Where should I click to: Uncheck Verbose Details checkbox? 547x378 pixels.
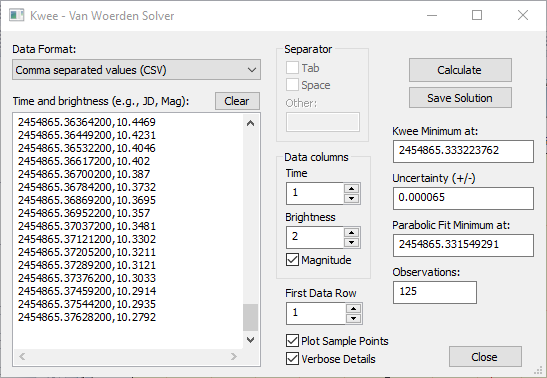(x=292, y=359)
